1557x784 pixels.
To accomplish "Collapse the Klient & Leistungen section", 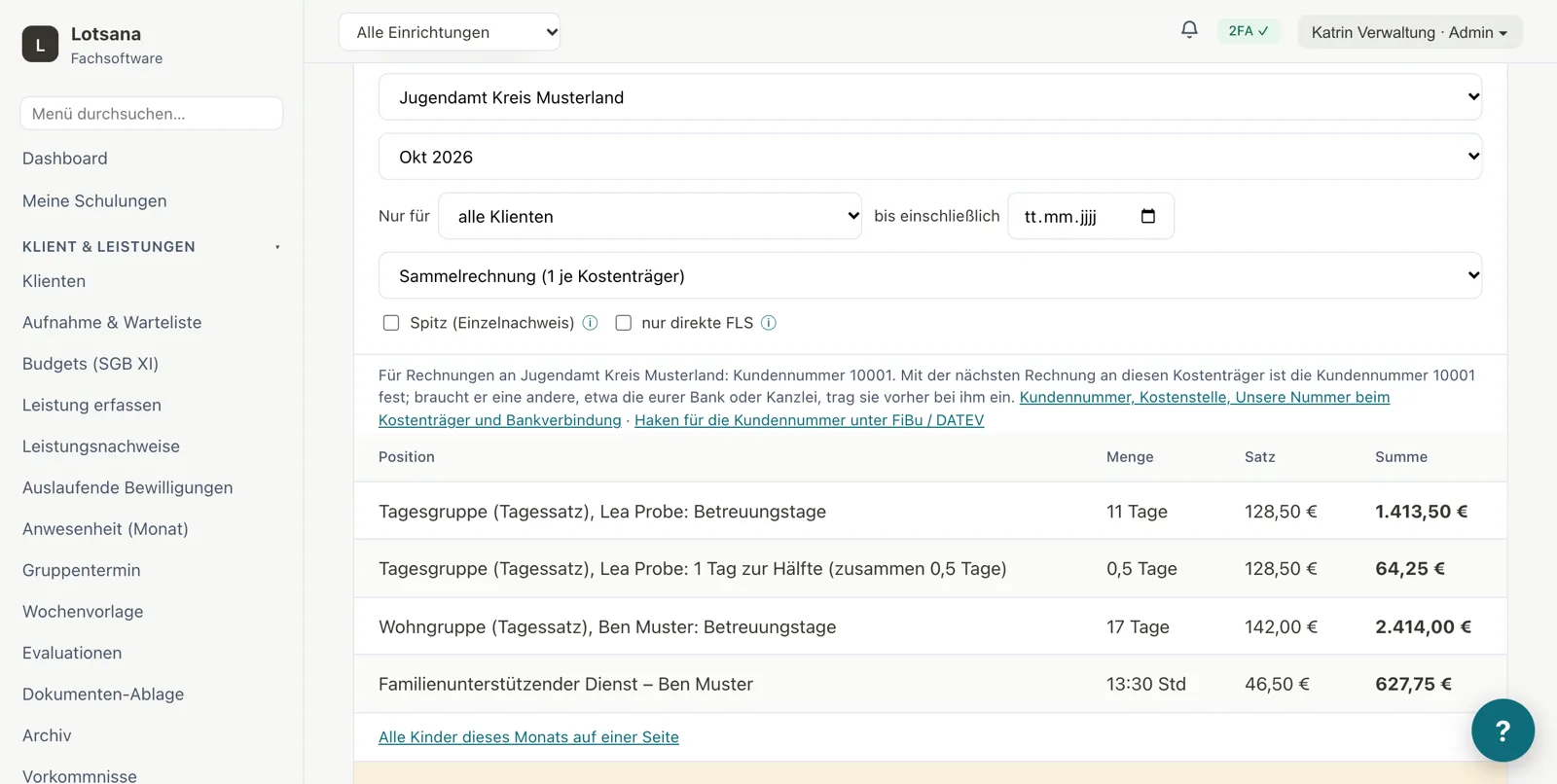I will 152,247.
